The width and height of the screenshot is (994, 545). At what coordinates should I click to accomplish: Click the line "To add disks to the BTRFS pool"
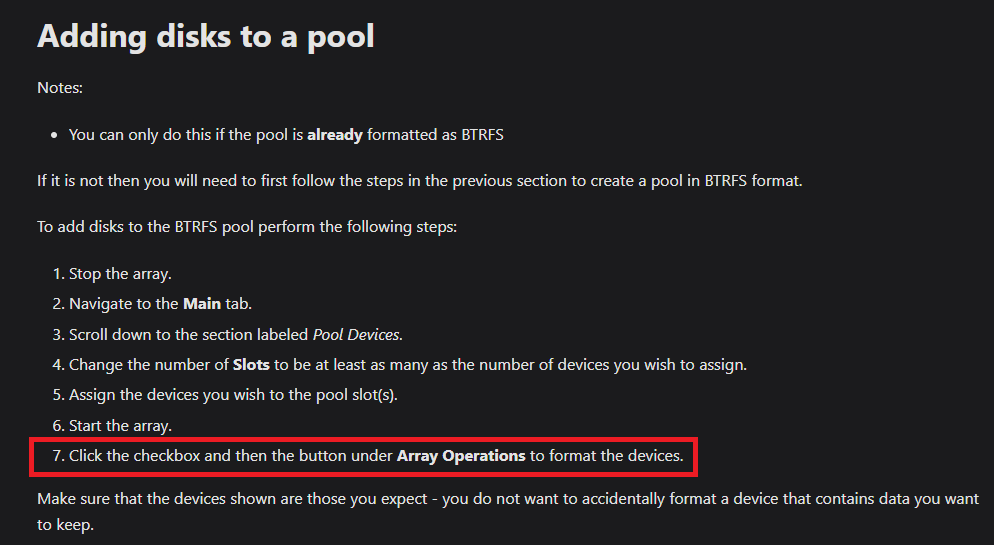click(x=247, y=227)
